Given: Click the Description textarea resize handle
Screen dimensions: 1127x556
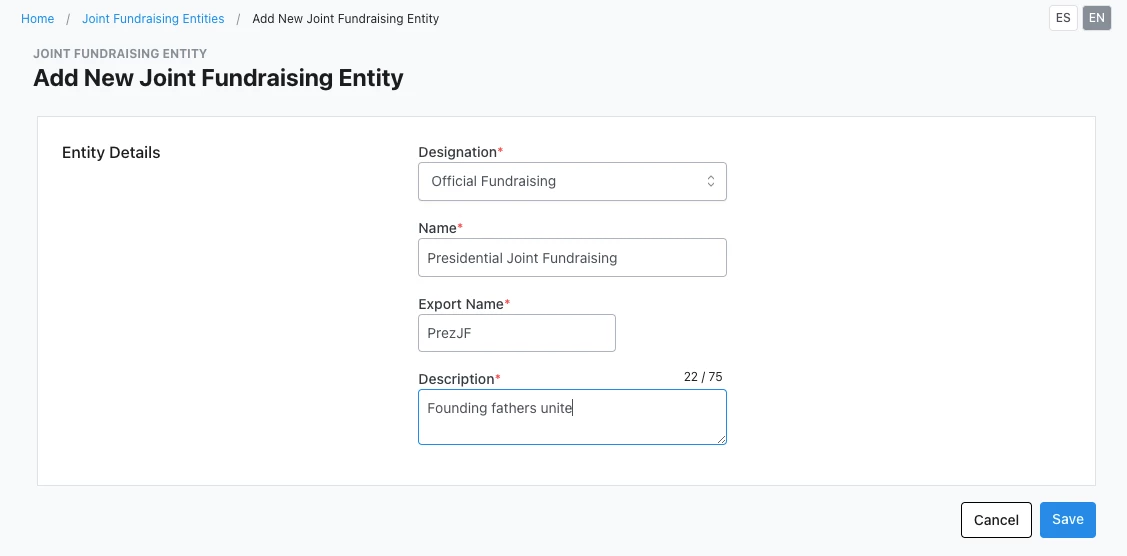Looking at the screenshot, I should (x=720, y=438).
